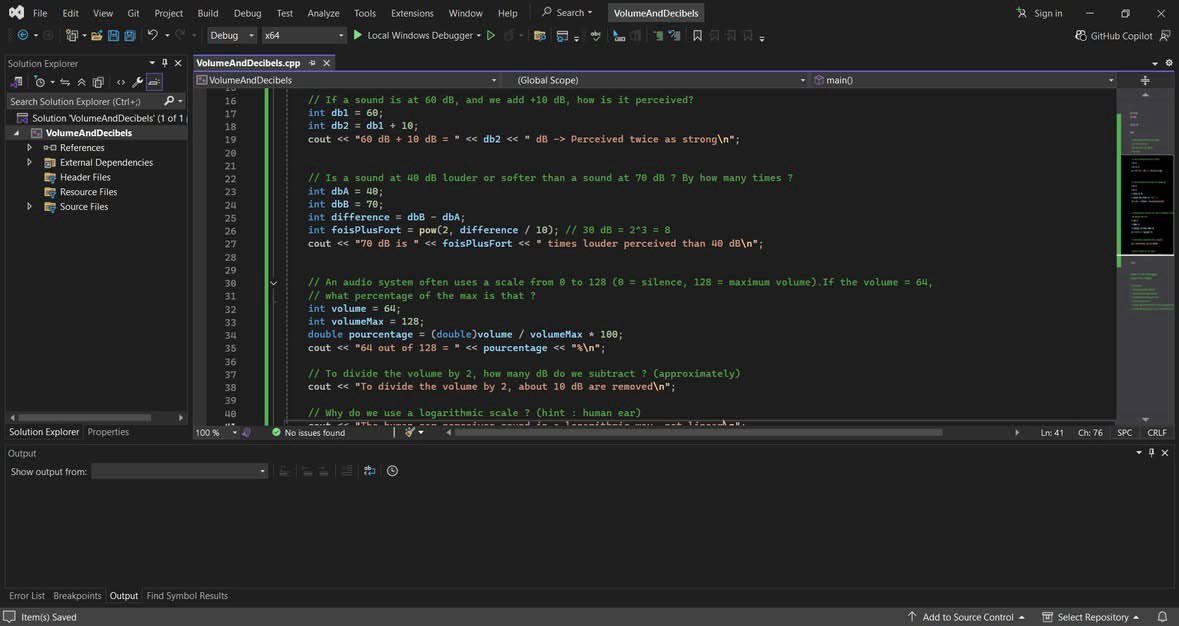Open the Global Scope dropdown
The height and width of the screenshot is (626, 1179).
coord(657,80)
